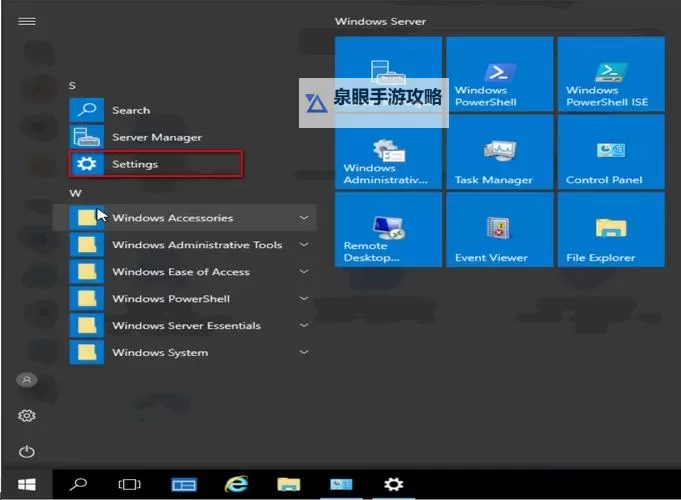Expand Windows Accessories chevron

coord(304,218)
